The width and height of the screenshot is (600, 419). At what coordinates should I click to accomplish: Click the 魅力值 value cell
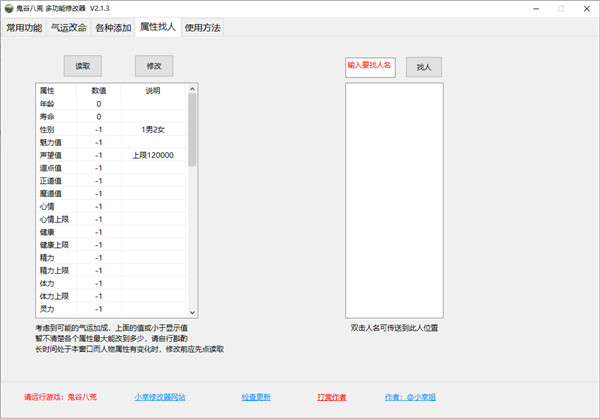click(x=99, y=142)
